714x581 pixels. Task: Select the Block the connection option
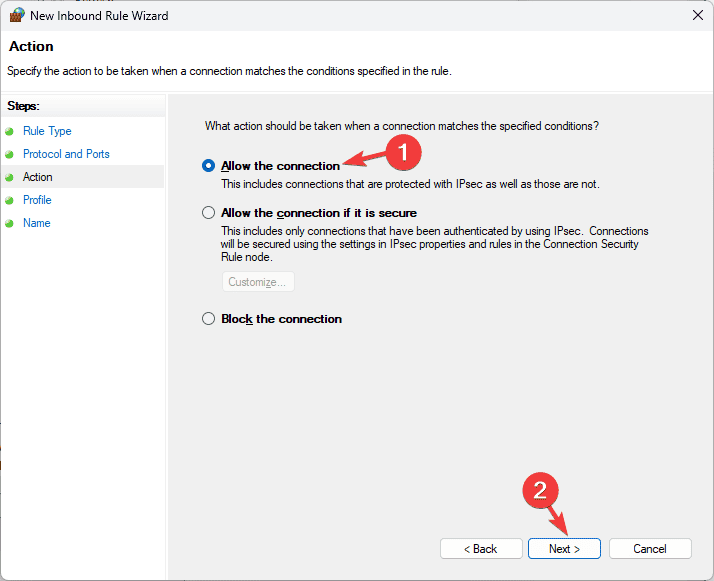pos(208,319)
